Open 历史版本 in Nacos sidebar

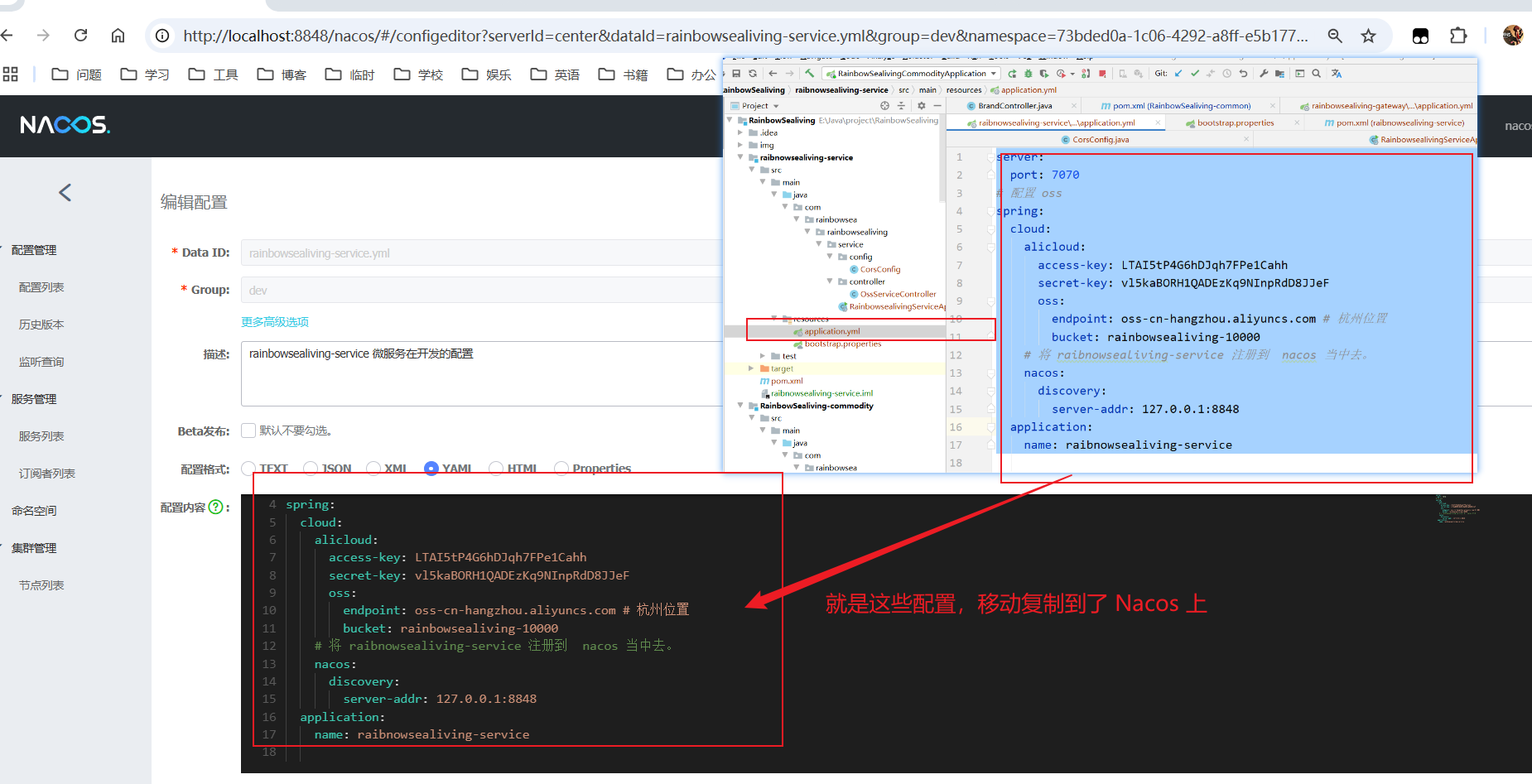point(41,325)
